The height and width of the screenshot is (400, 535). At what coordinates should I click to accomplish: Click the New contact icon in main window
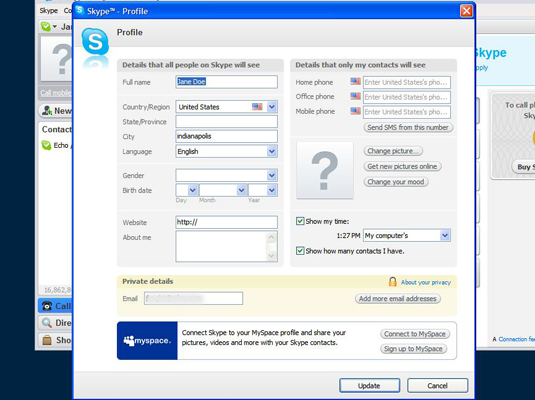point(47,110)
